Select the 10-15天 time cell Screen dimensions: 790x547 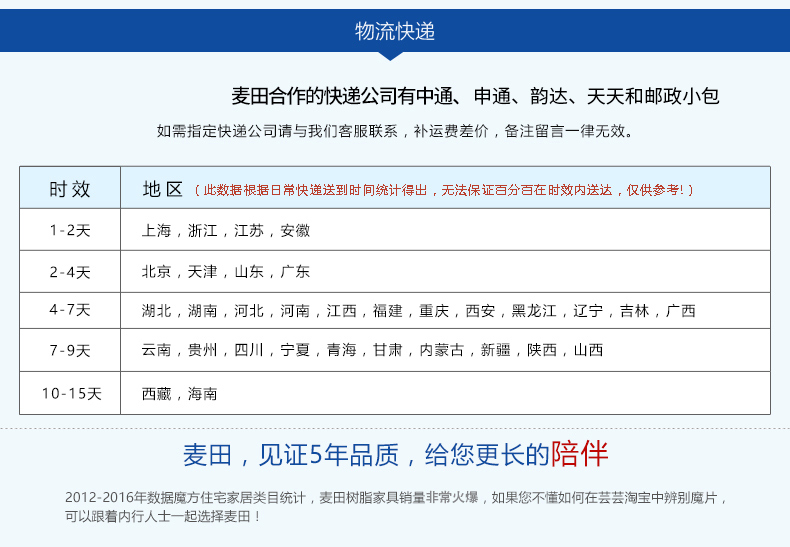[x=70, y=393]
